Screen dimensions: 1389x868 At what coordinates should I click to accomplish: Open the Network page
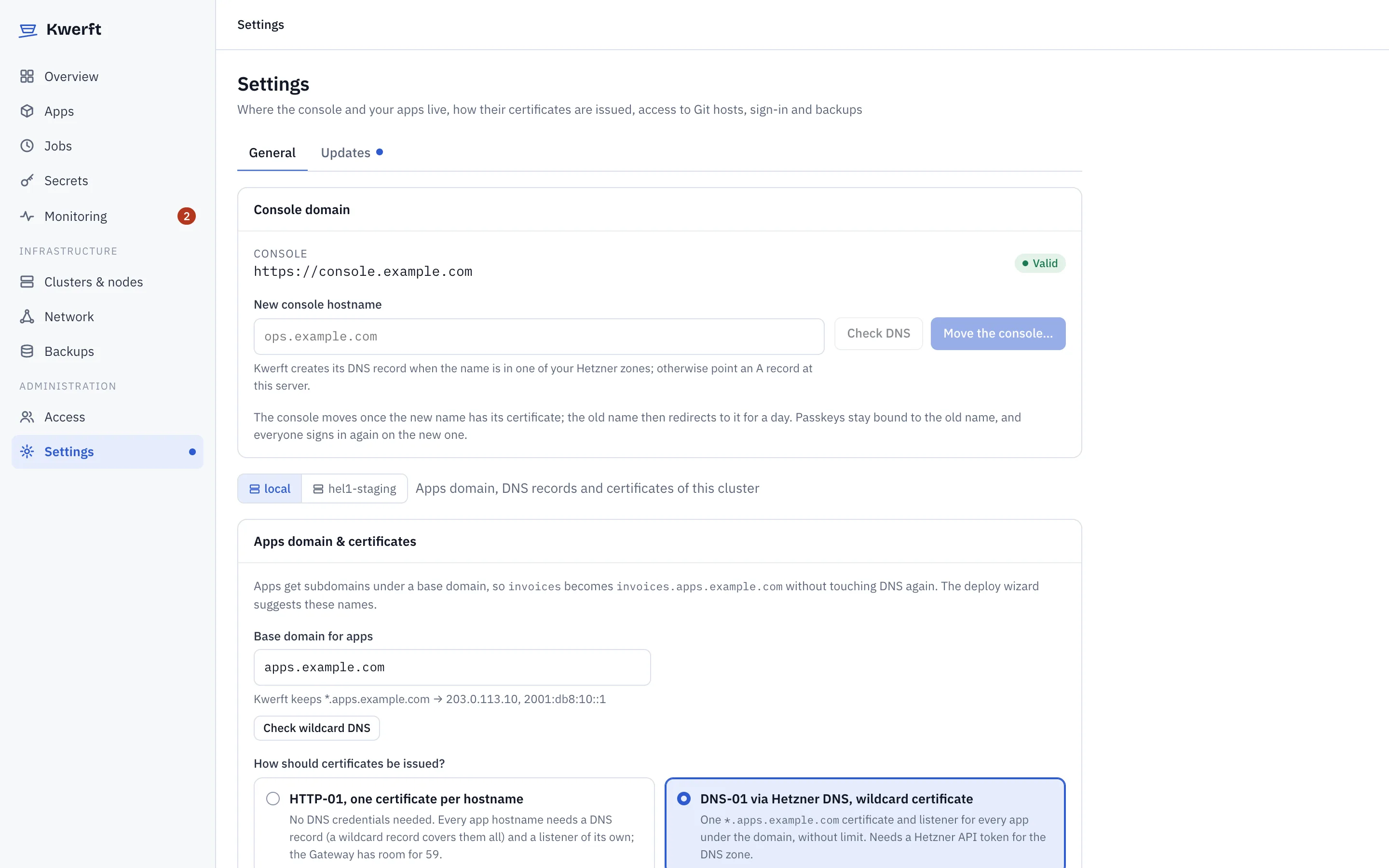click(108, 316)
